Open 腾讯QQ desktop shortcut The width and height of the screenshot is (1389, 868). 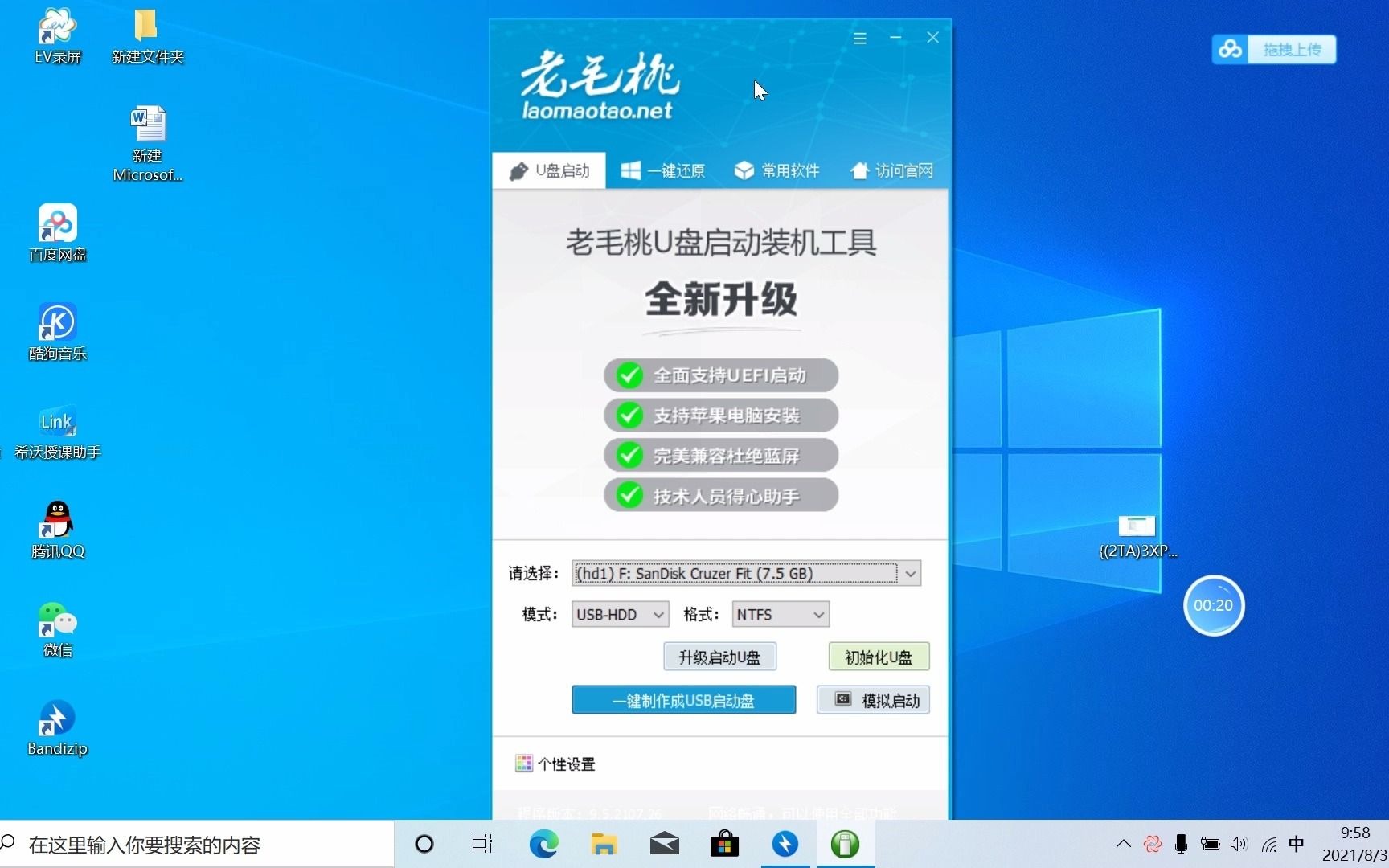(x=57, y=530)
